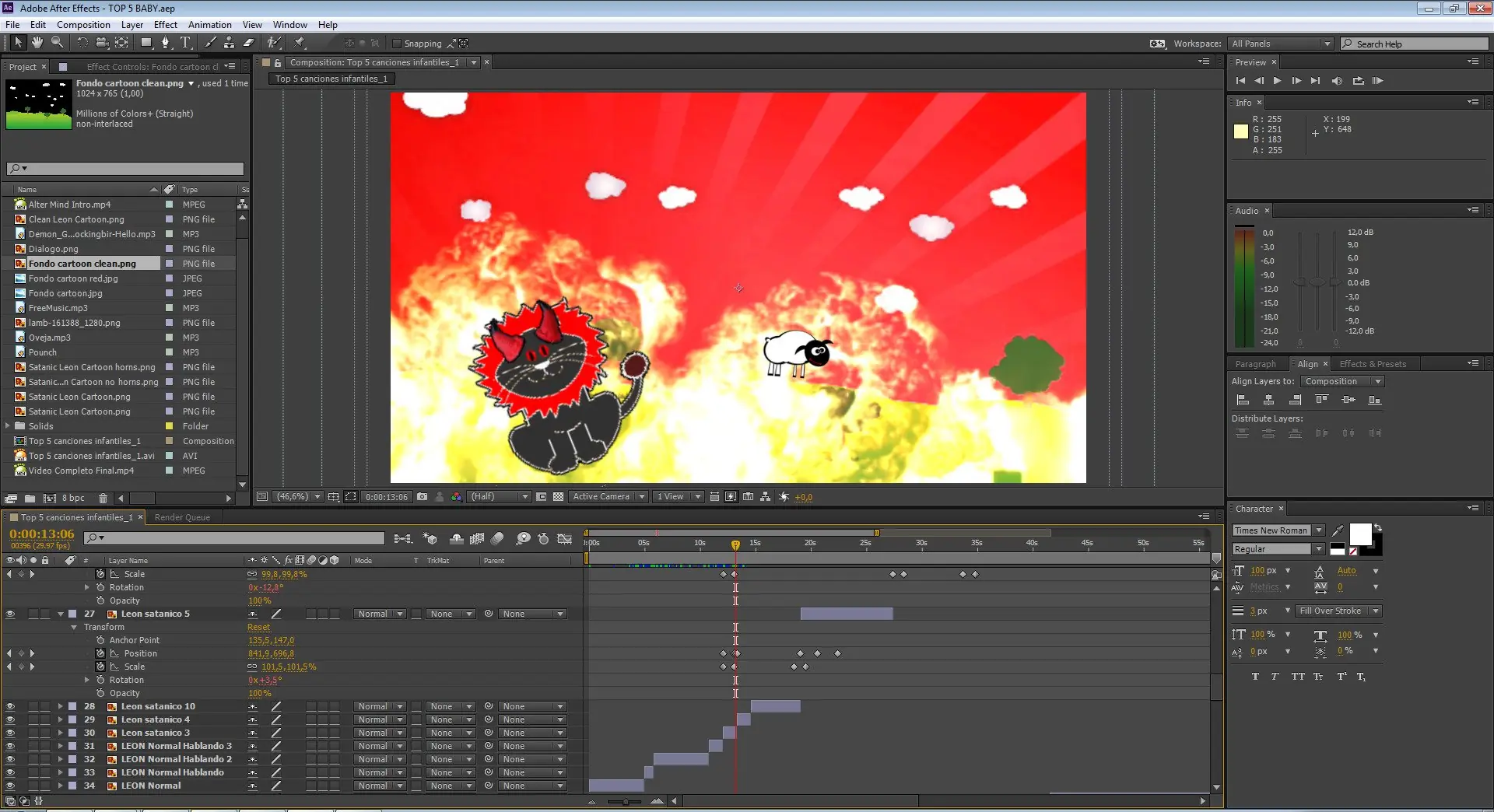Hide the Leon satanico 10 layer
This screenshot has width=1494, height=812.
pyautogui.click(x=10, y=706)
